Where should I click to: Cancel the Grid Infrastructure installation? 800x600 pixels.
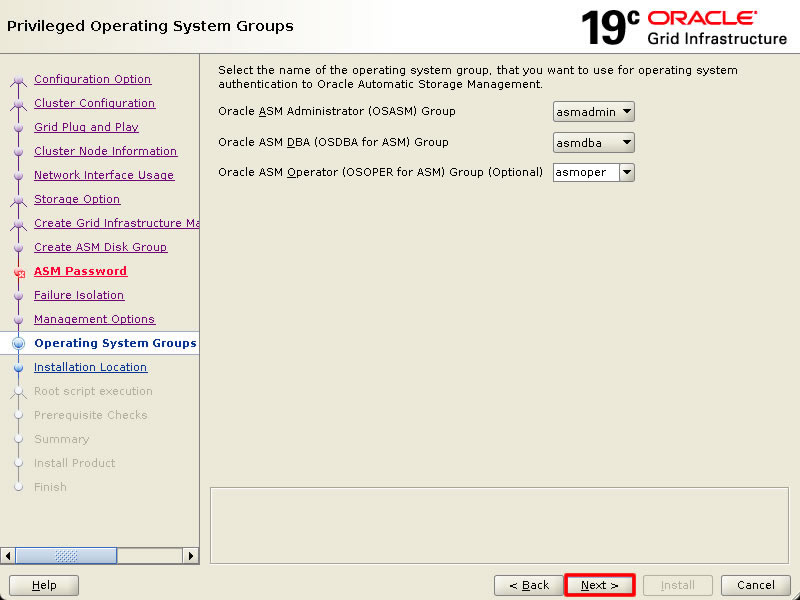point(756,585)
